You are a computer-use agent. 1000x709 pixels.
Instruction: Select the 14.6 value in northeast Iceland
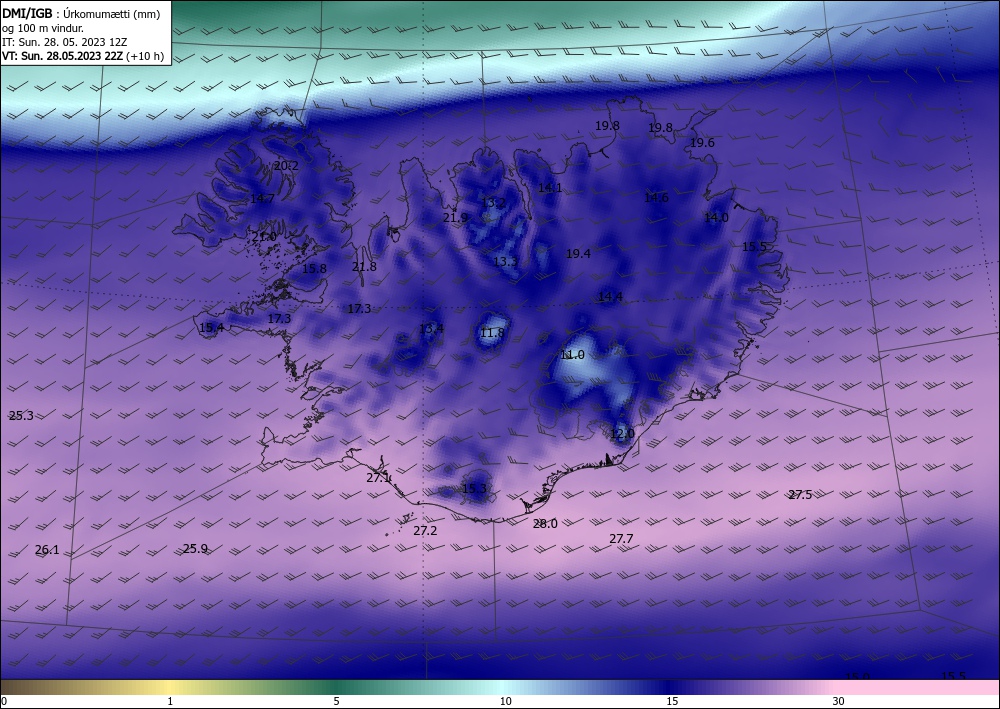pos(656,198)
